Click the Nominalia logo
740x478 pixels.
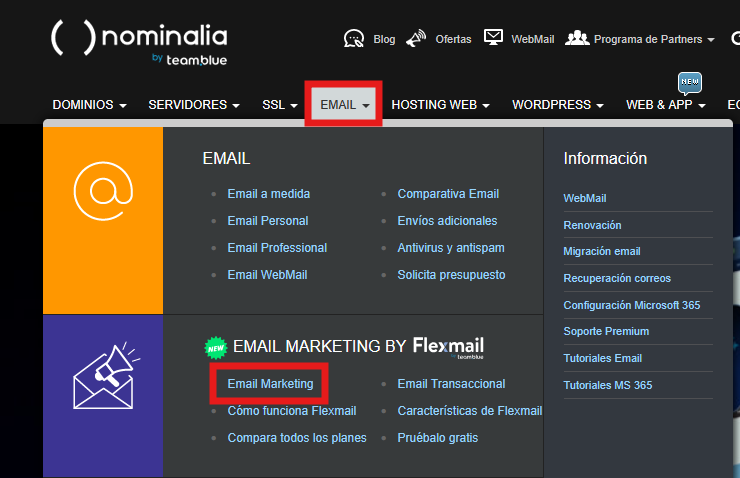[139, 43]
